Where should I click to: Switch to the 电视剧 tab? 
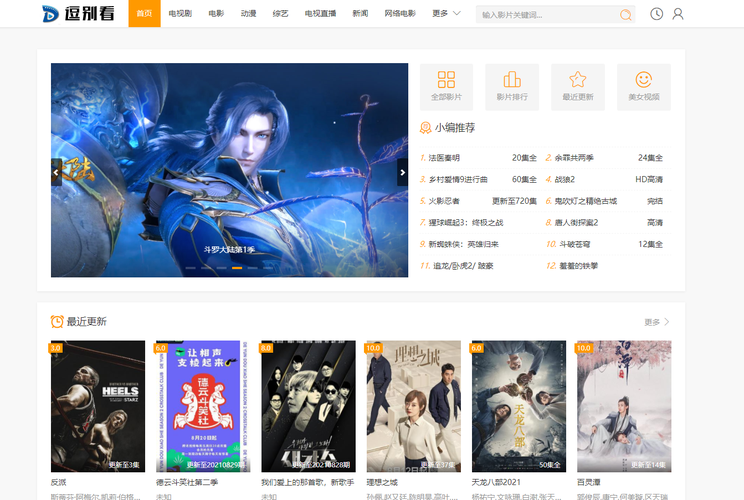180,14
